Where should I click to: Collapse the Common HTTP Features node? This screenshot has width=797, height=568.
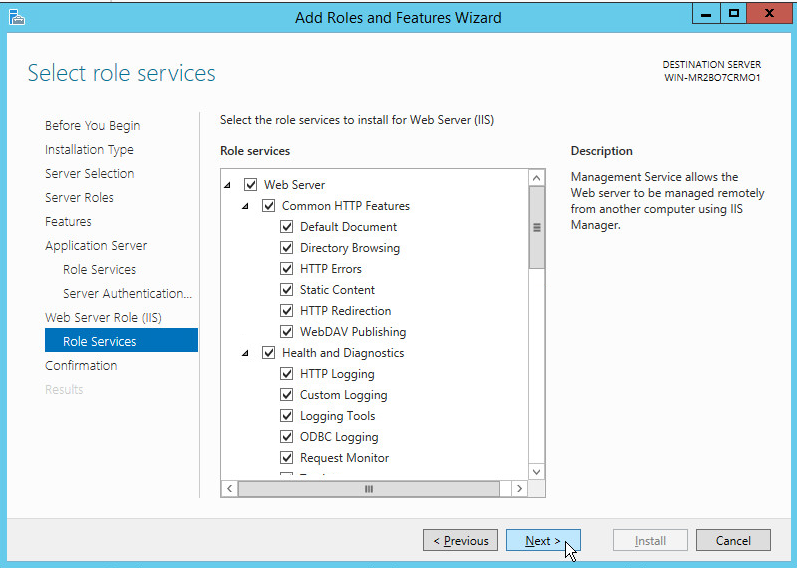pos(245,206)
